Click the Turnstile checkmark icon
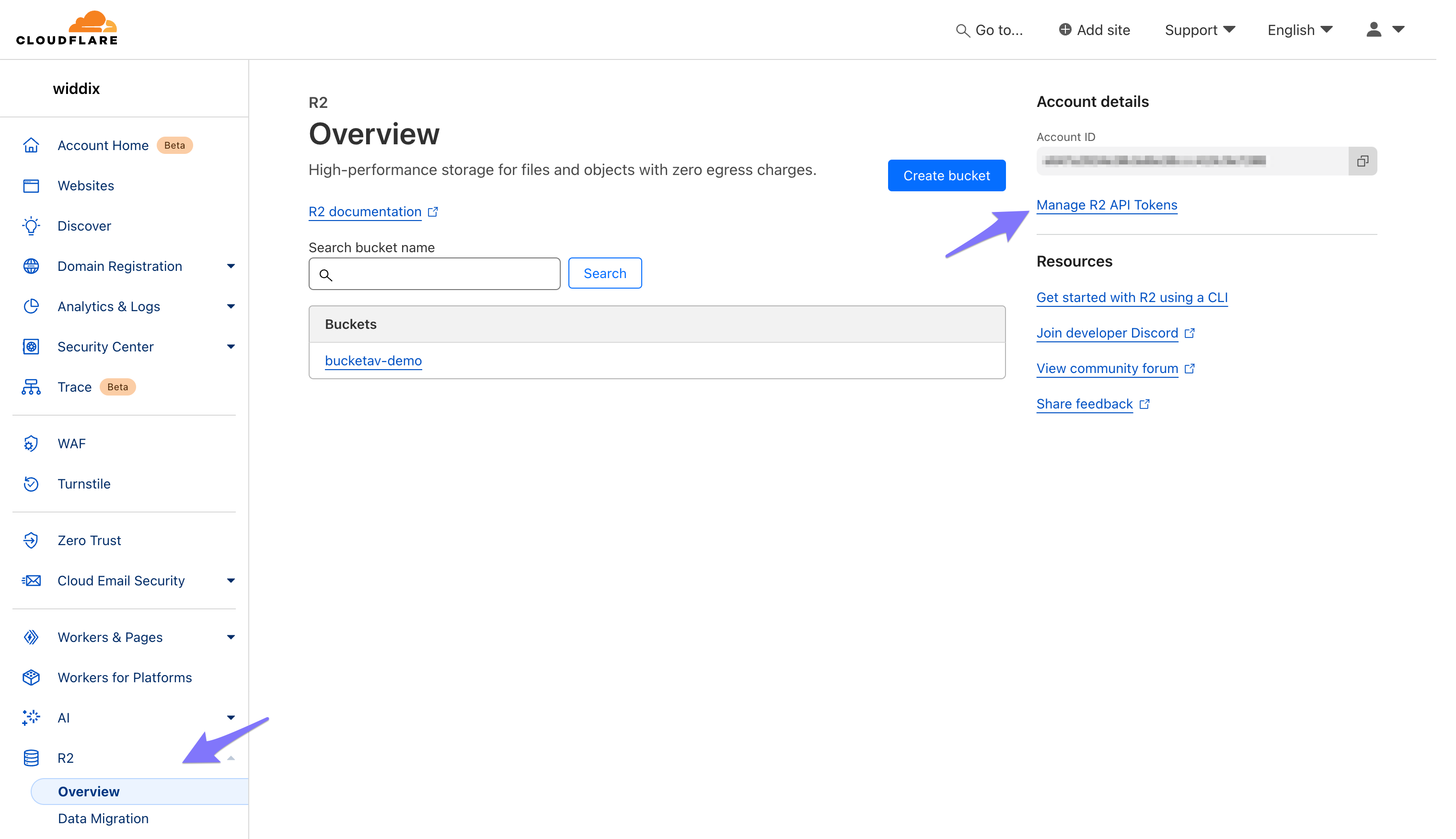The image size is (1456, 839). click(31, 484)
